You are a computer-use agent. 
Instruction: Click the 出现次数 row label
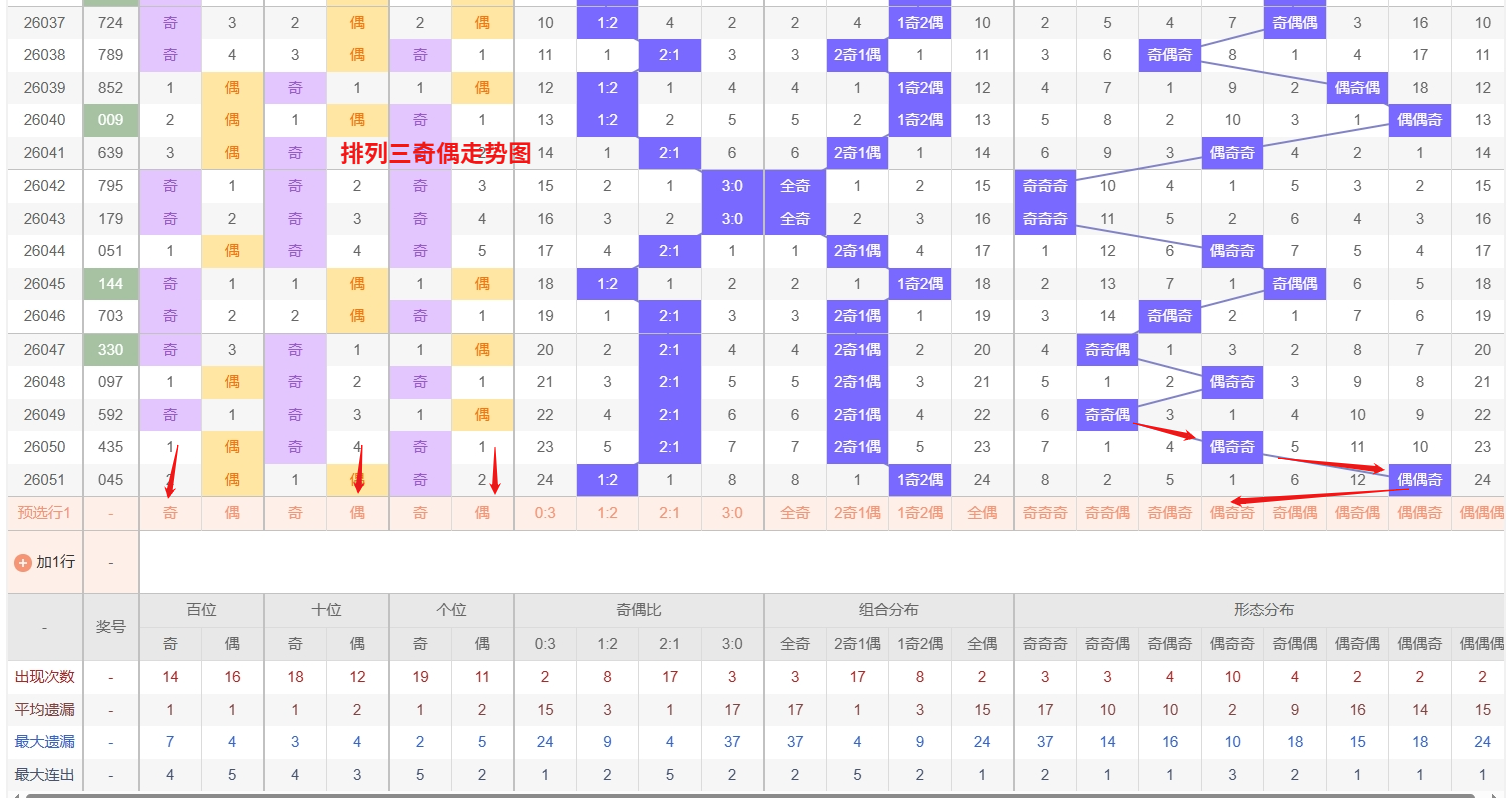44,676
